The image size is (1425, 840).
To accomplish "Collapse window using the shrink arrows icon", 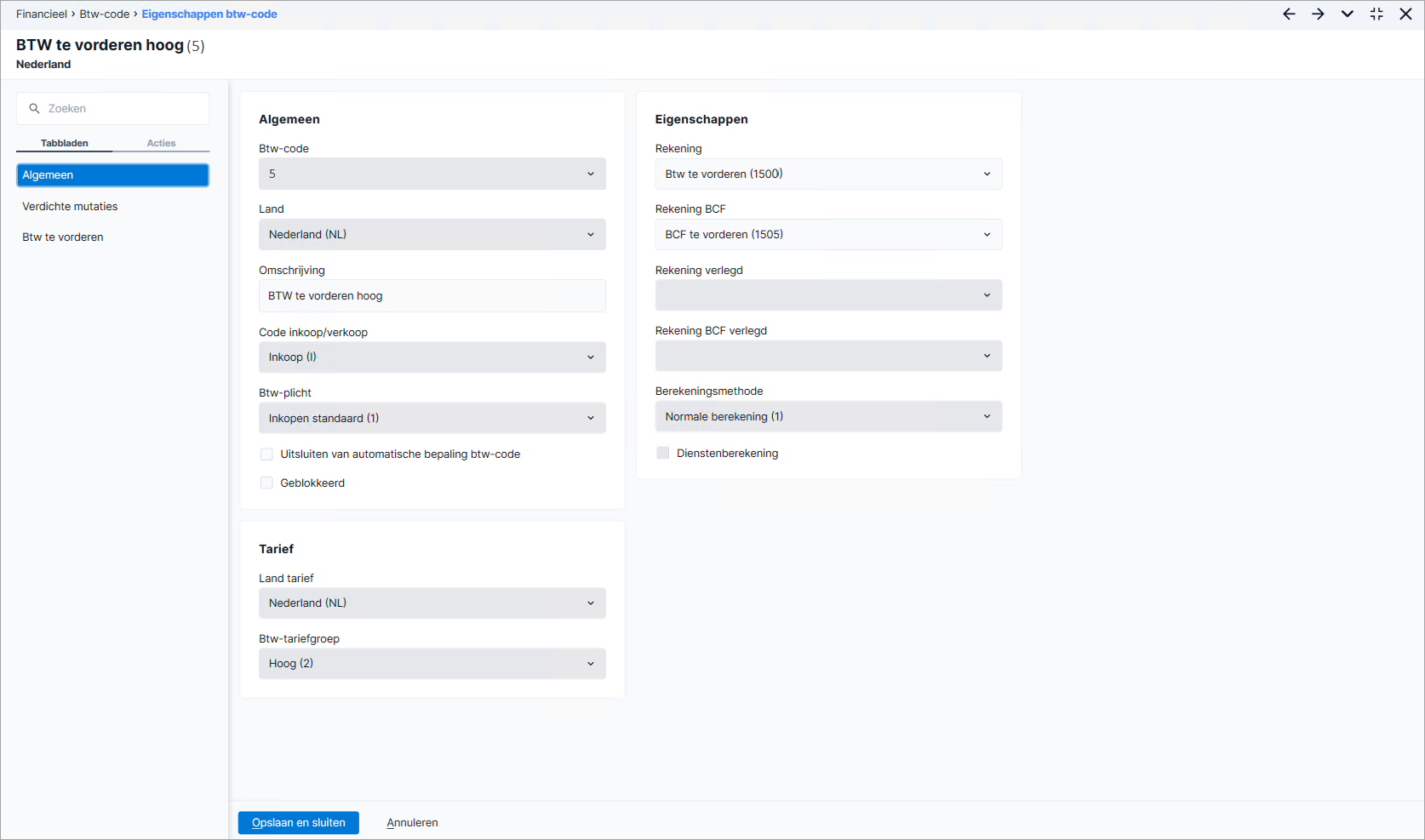I will click(1376, 14).
